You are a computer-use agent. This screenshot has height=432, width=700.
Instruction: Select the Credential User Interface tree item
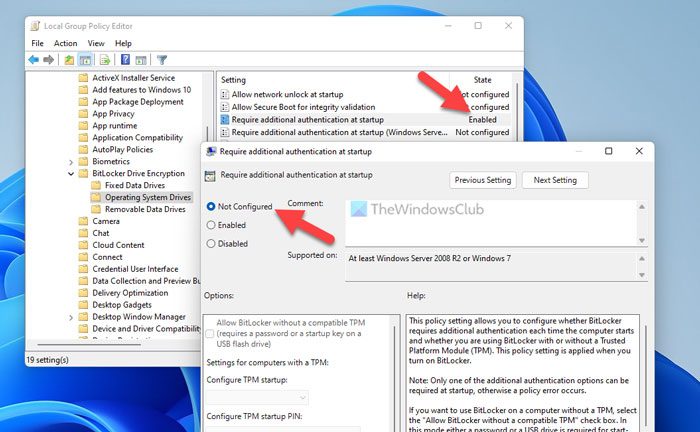pyautogui.click(x=135, y=269)
